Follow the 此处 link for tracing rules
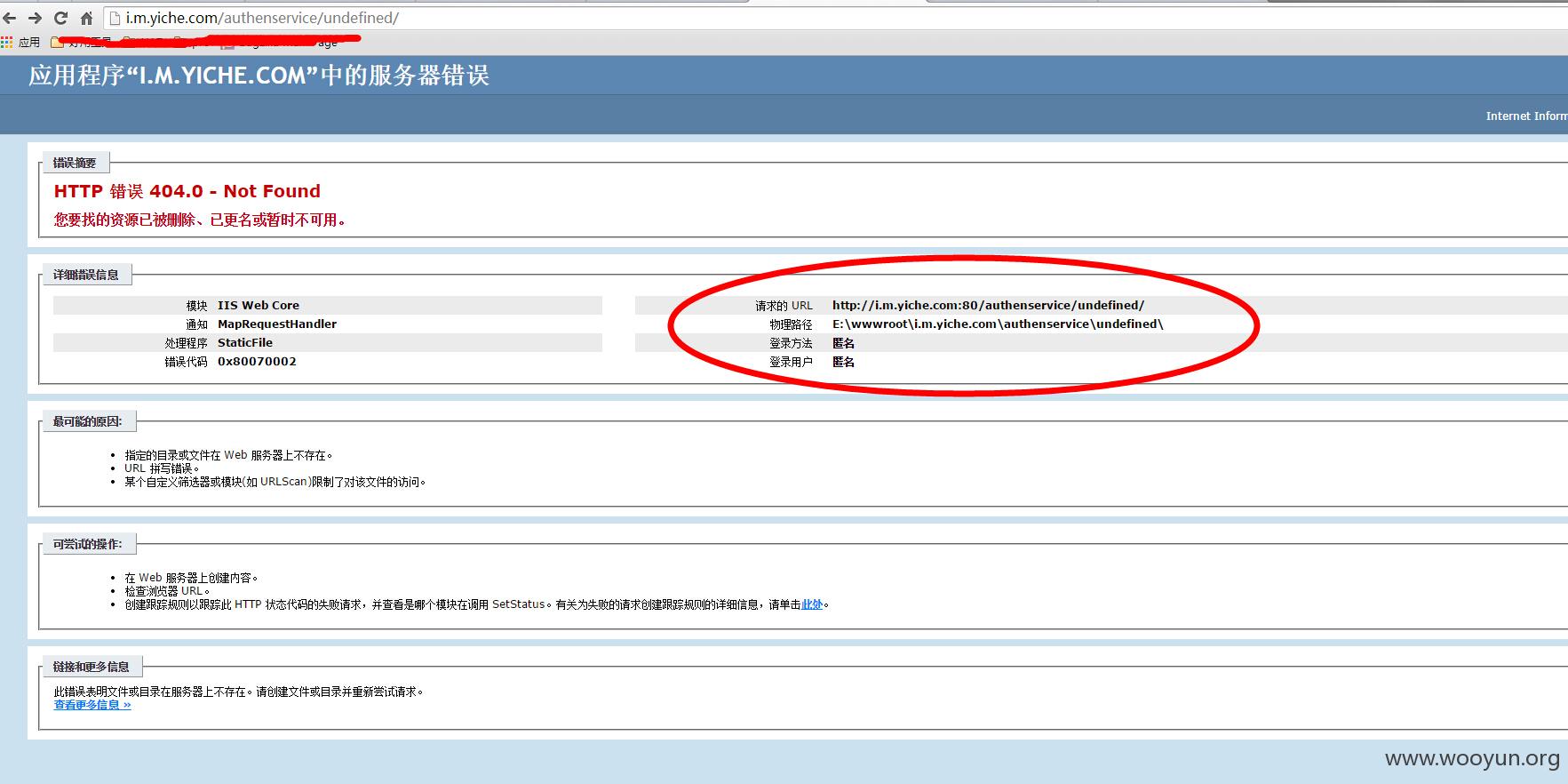Viewport: 1568px width, 784px height. [812, 604]
